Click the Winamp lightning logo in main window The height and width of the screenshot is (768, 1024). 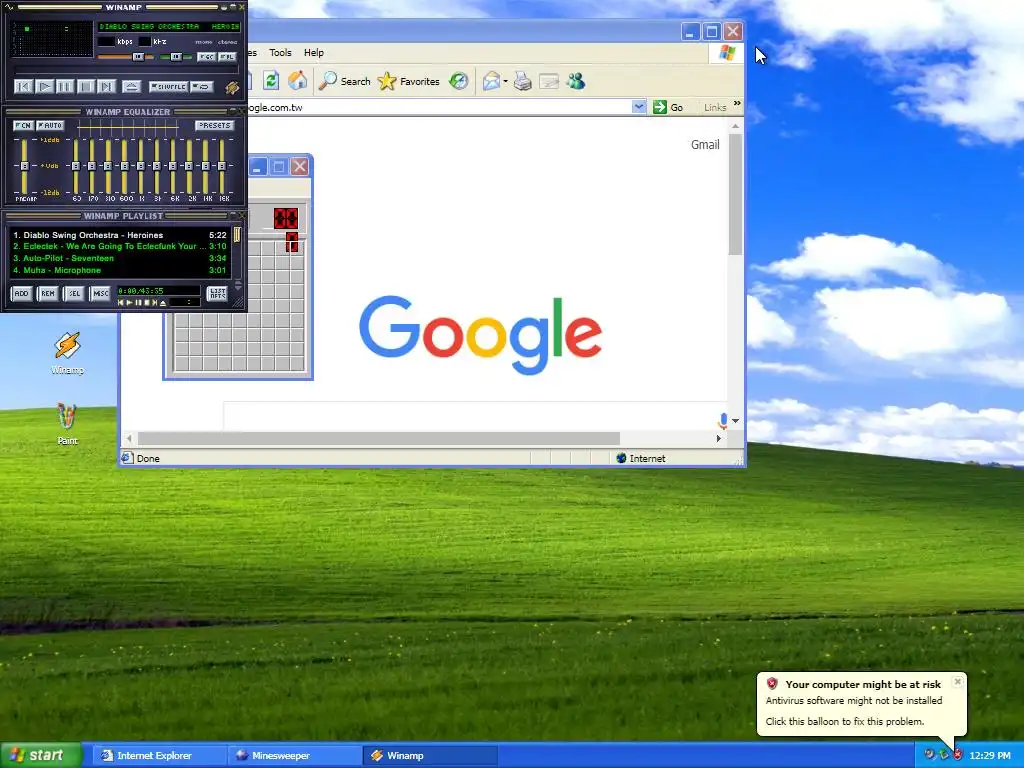(x=232, y=87)
